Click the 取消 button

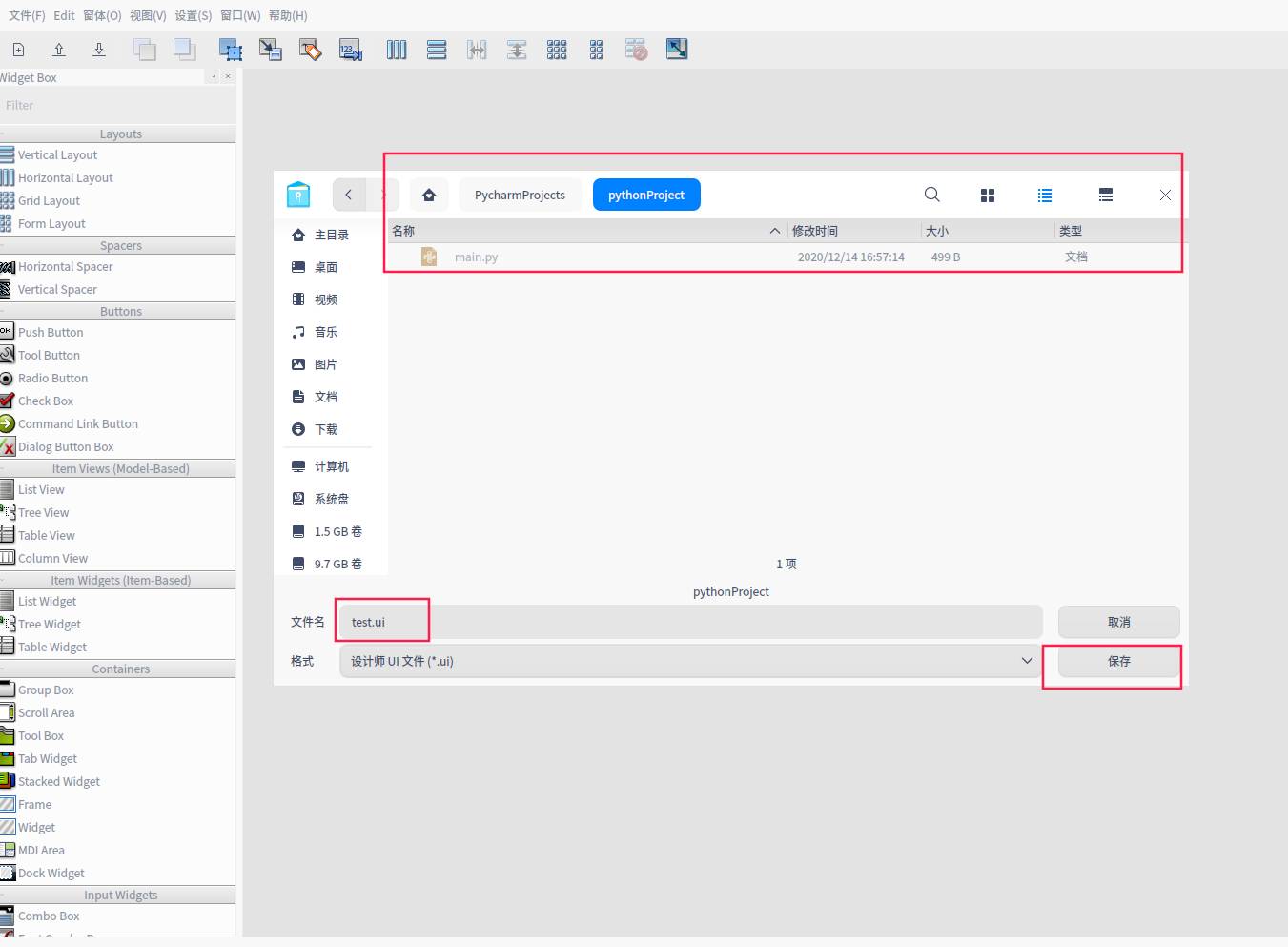coord(1117,622)
